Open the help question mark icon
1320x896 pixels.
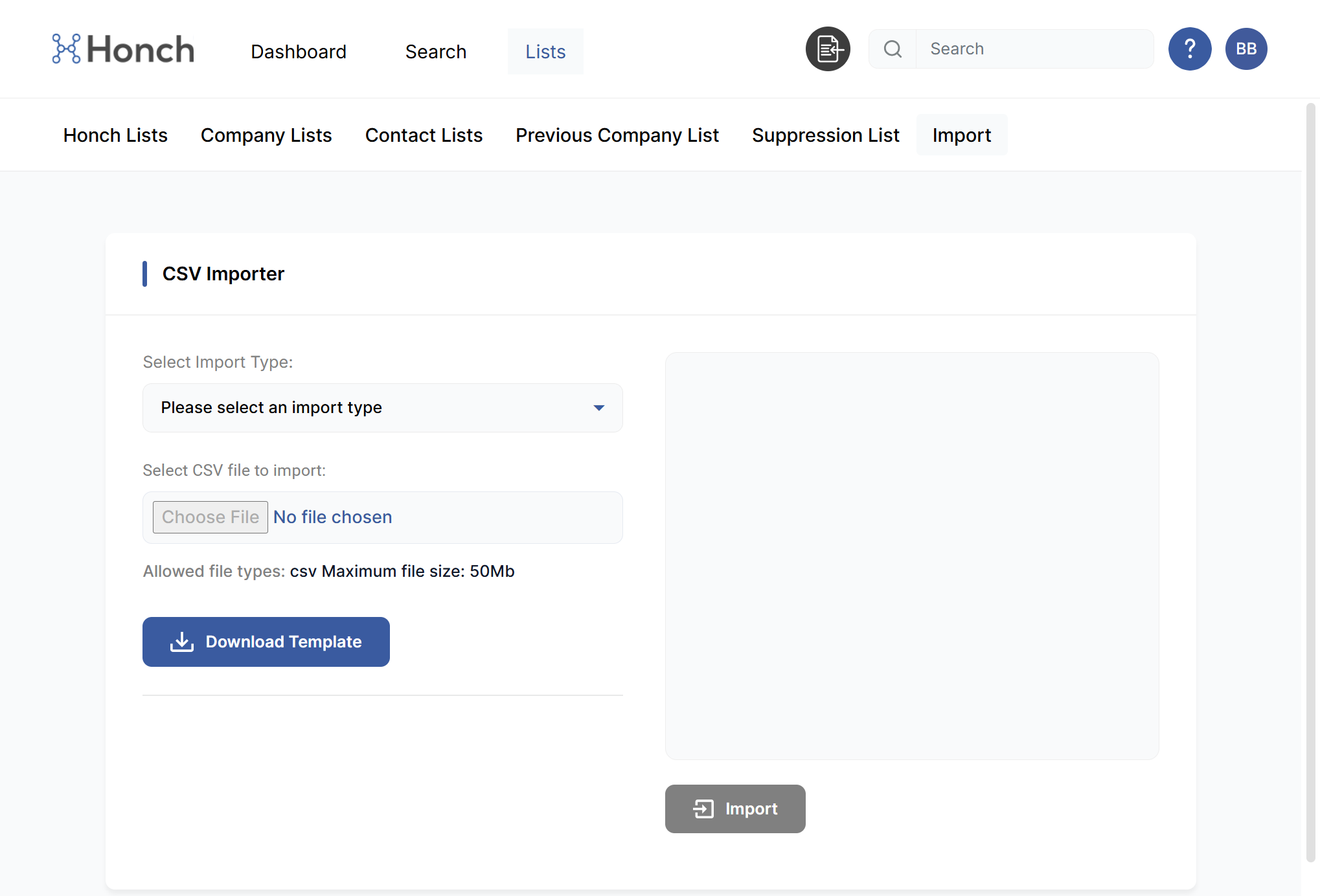tap(1189, 49)
